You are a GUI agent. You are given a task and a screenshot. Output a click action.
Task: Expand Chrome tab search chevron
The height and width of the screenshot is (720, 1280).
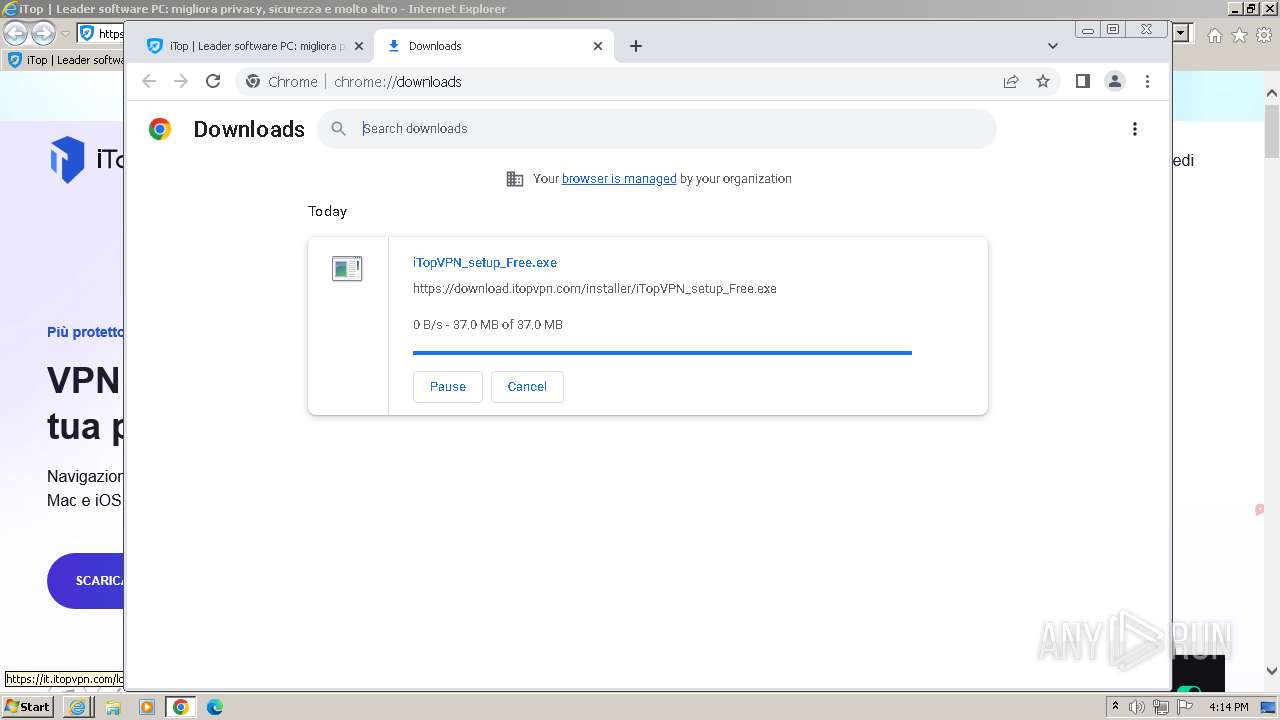[x=1052, y=46]
